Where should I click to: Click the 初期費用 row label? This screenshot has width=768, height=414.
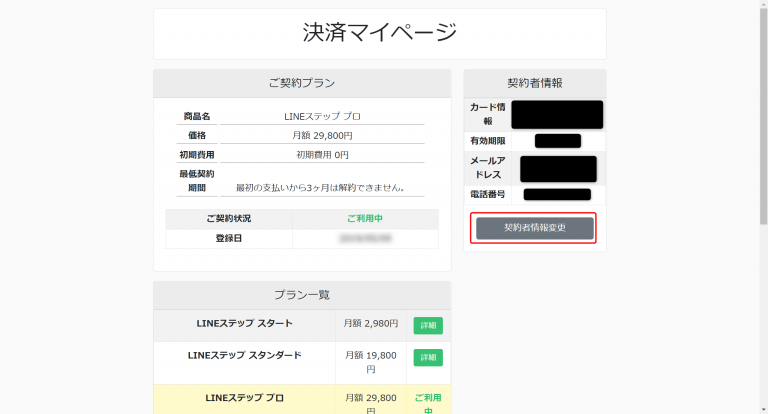pyautogui.click(x=197, y=155)
